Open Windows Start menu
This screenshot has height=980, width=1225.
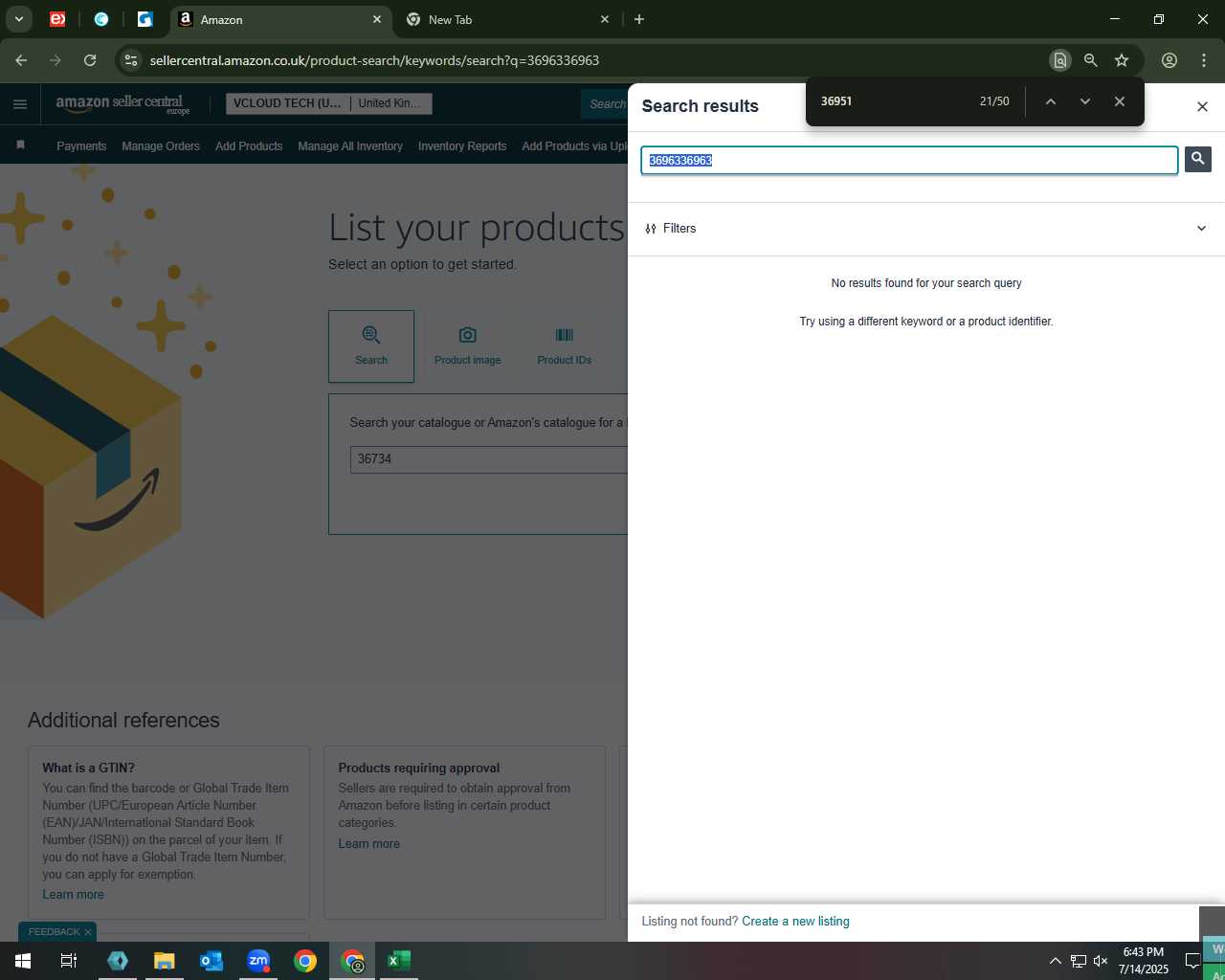point(23,961)
